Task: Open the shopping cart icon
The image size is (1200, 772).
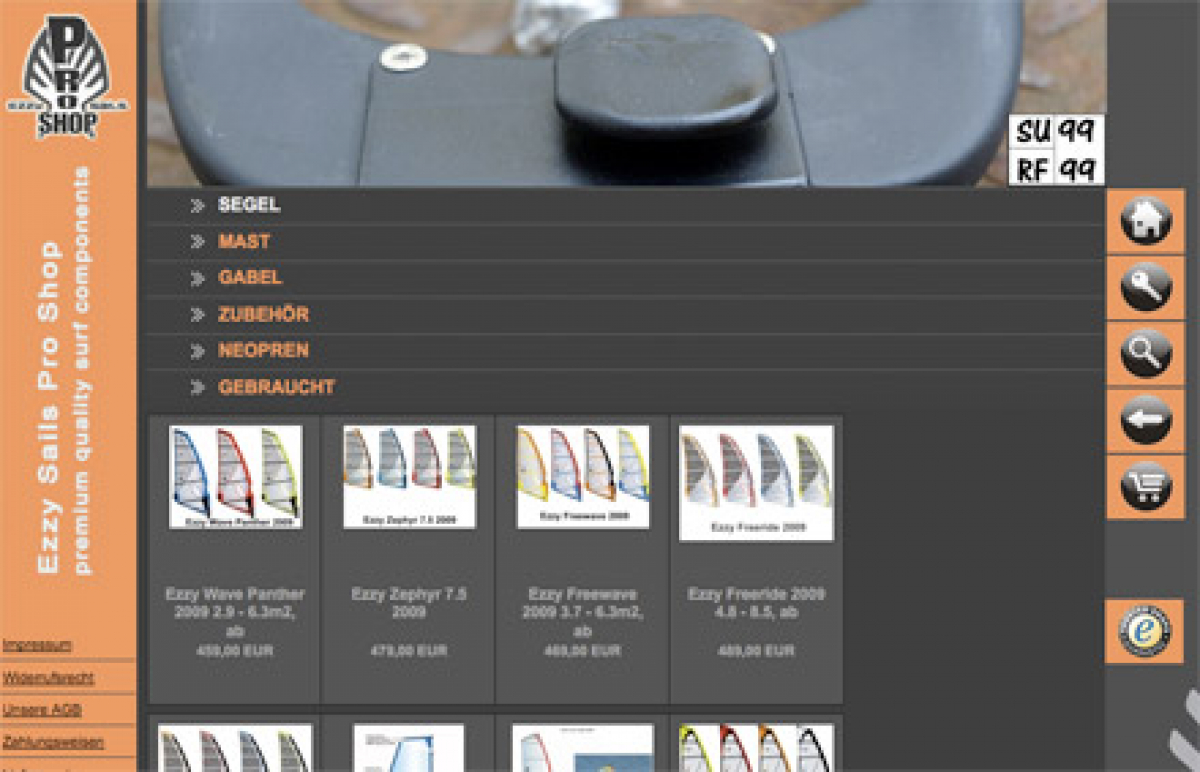Action: coord(1146,487)
